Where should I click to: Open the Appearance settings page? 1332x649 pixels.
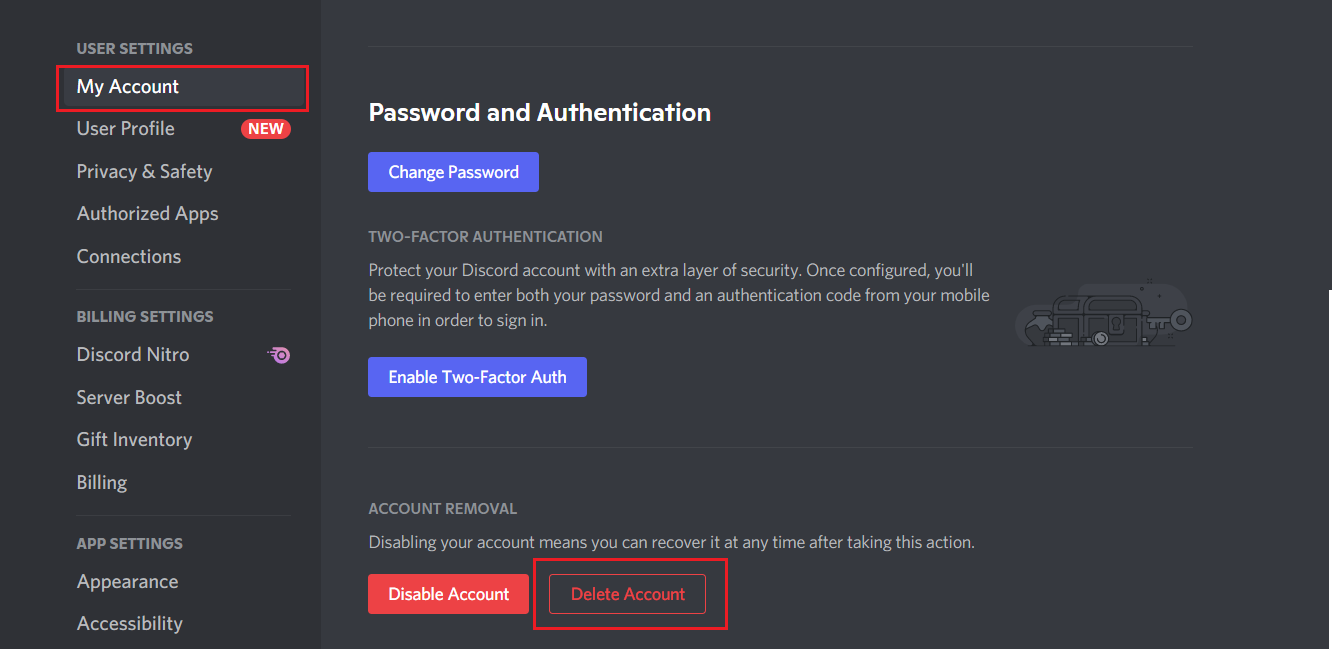(127, 581)
